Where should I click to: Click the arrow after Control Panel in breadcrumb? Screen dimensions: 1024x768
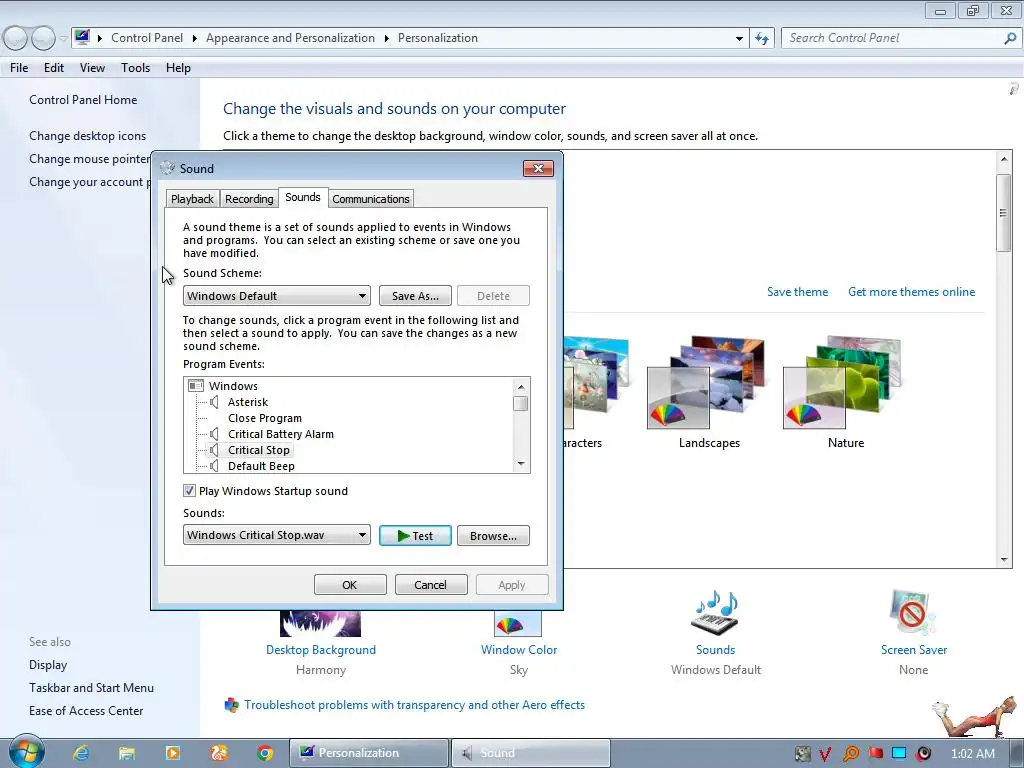tap(195, 39)
